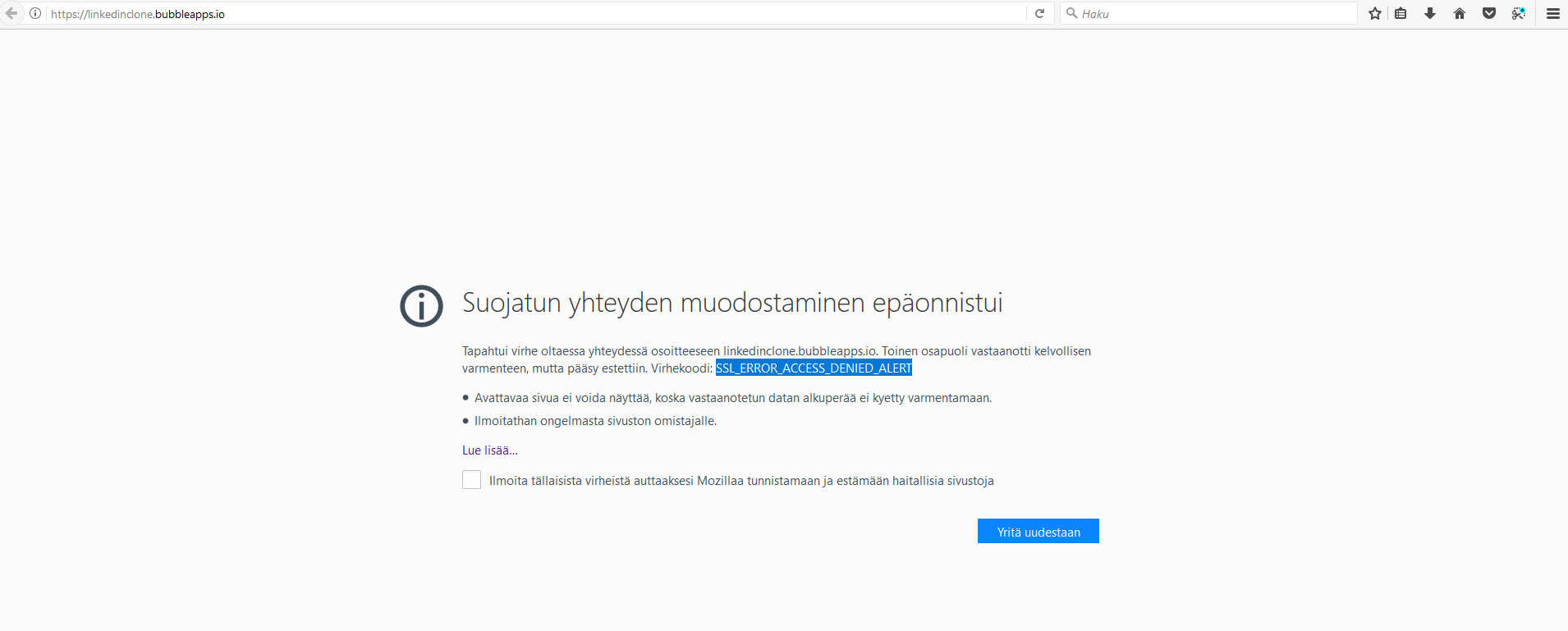
Task: Focus the Haku search field
Action: click(1208, 14)
